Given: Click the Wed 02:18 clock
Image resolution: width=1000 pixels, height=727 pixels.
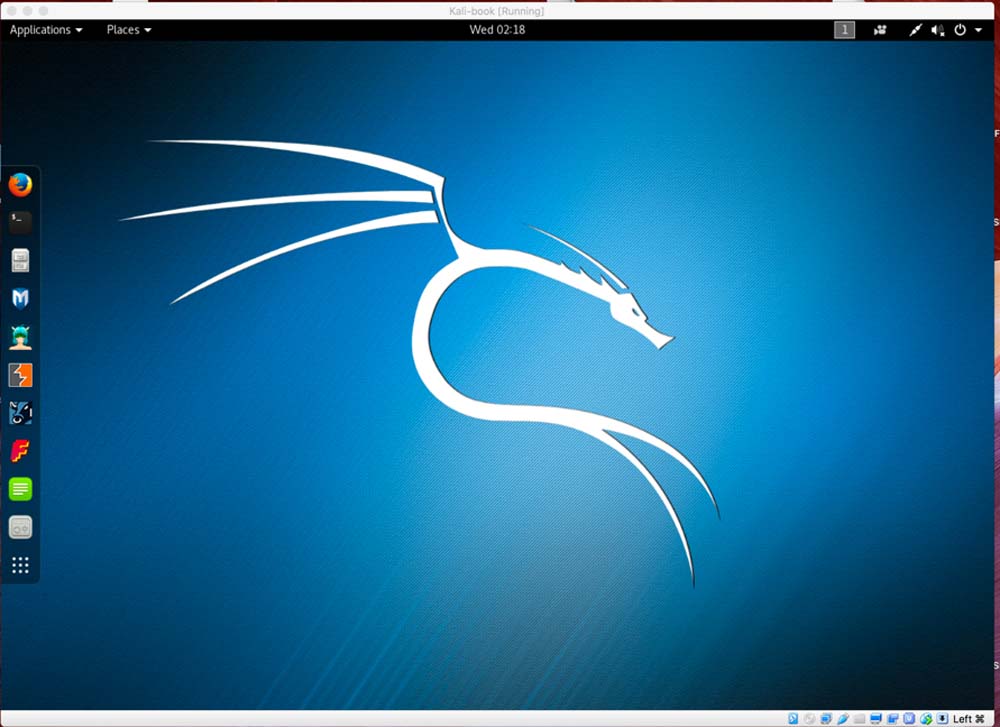Looking at the screenshot, I should [497, 30].
